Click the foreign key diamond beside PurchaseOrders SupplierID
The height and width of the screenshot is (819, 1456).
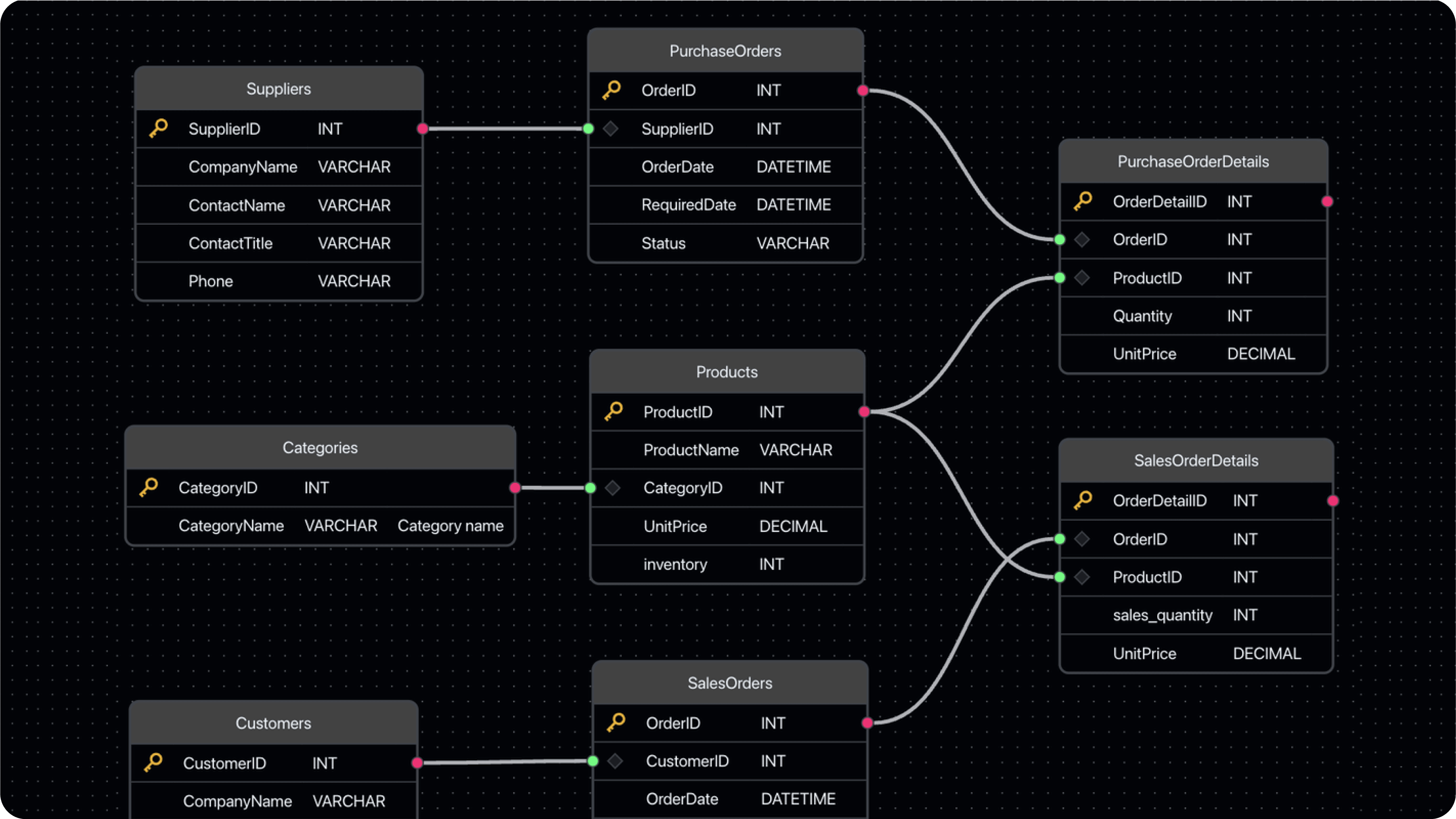coord(610,129)
